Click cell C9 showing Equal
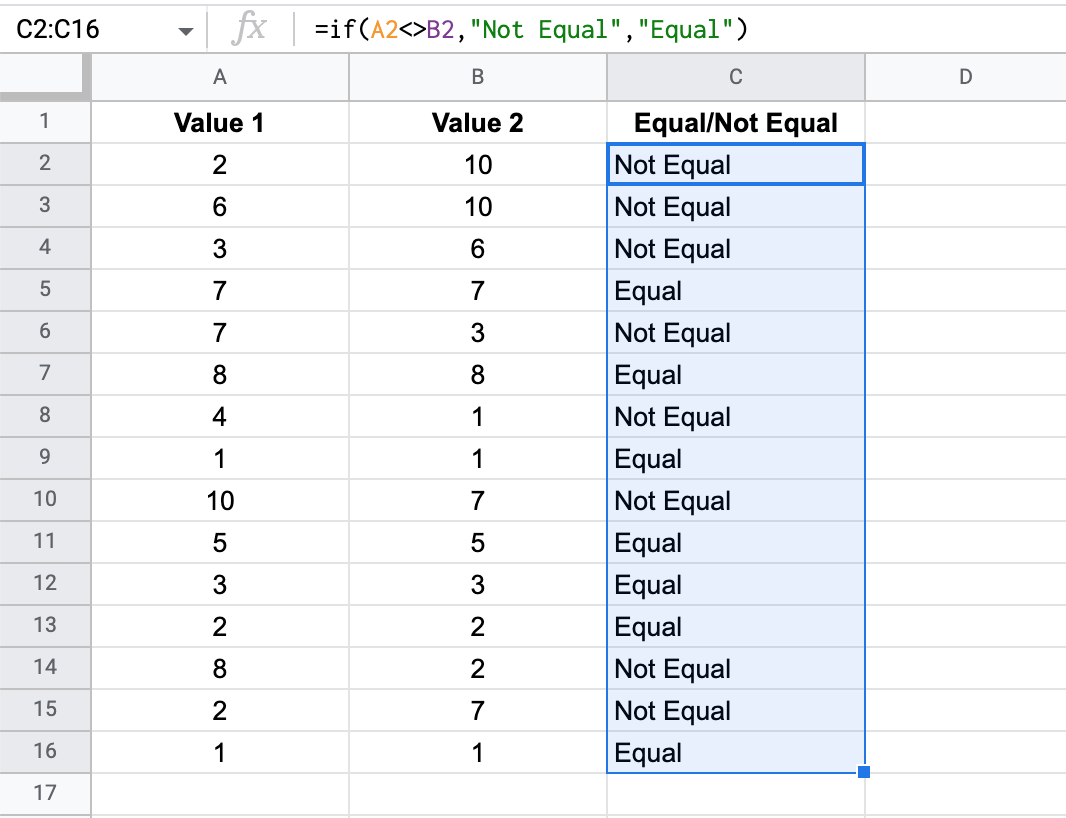The width and height of the screenshot is (1066, 818). 736,458
